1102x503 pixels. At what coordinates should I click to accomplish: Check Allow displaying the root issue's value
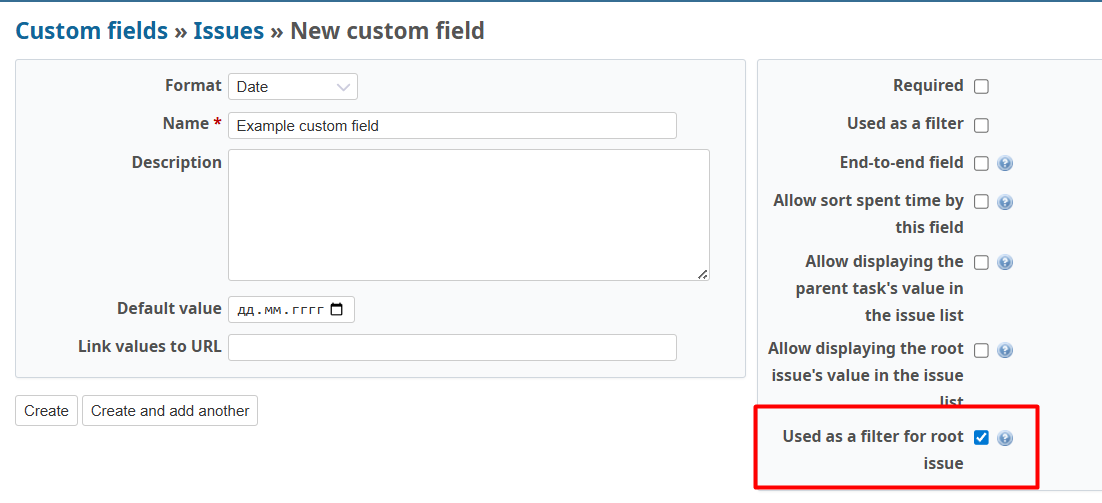981,351
